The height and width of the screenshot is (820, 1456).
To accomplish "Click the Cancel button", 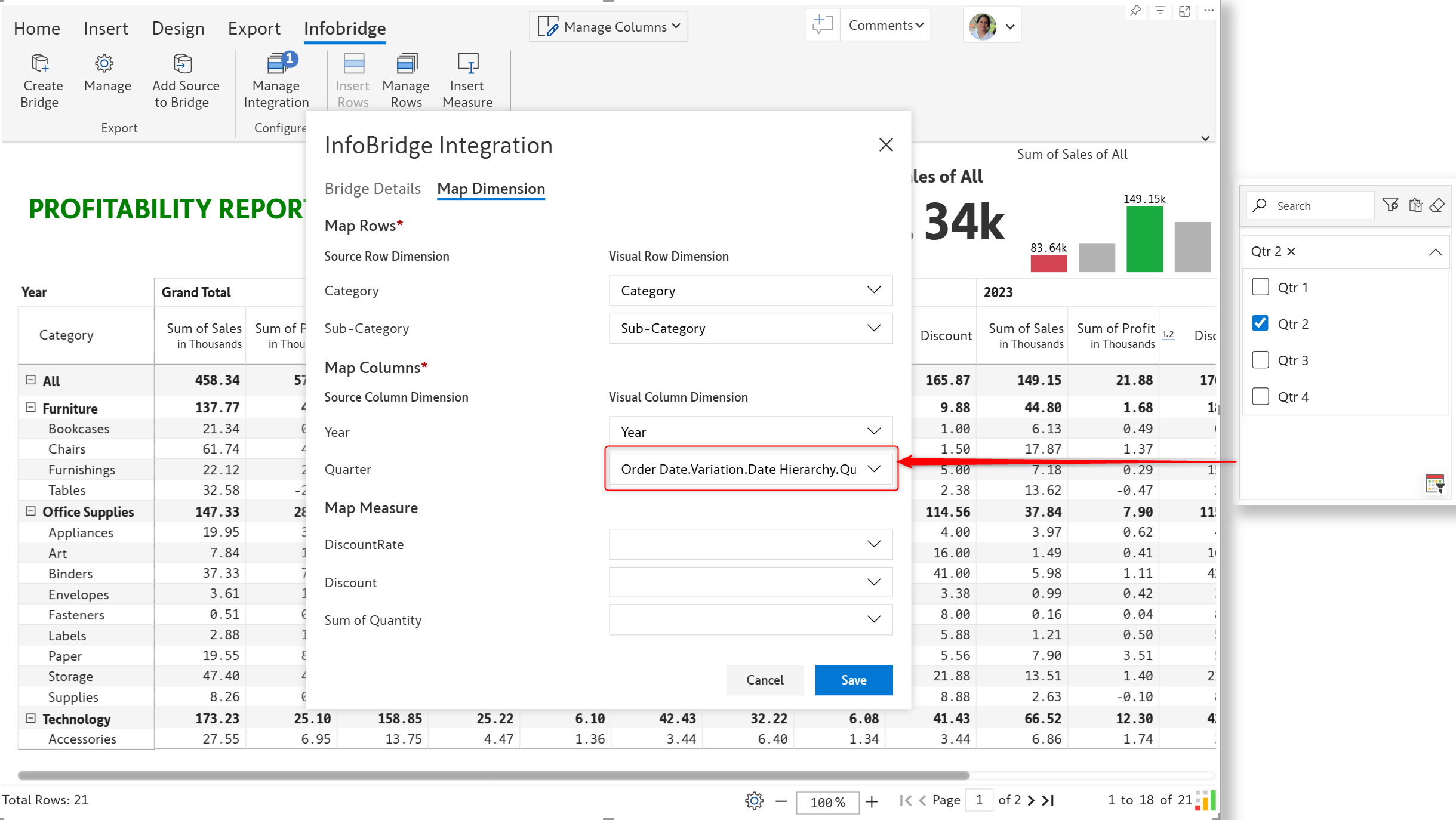I will coord(764,679).
